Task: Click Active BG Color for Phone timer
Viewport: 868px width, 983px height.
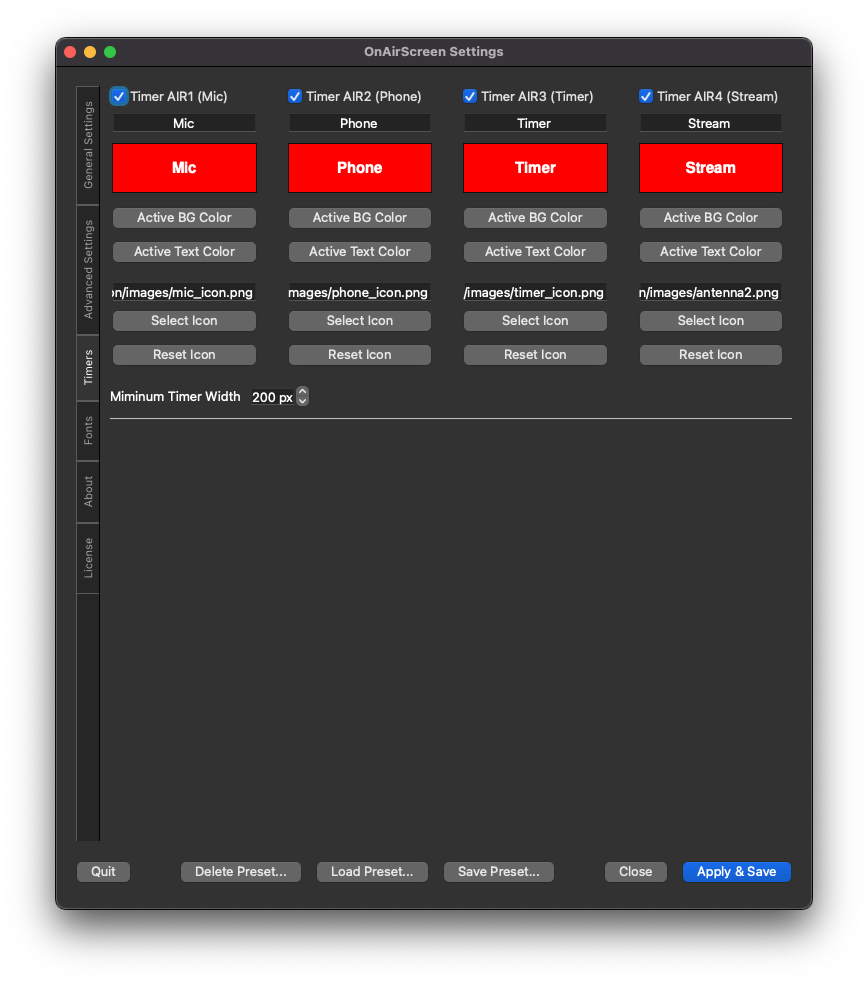Action: pos(360,218)
